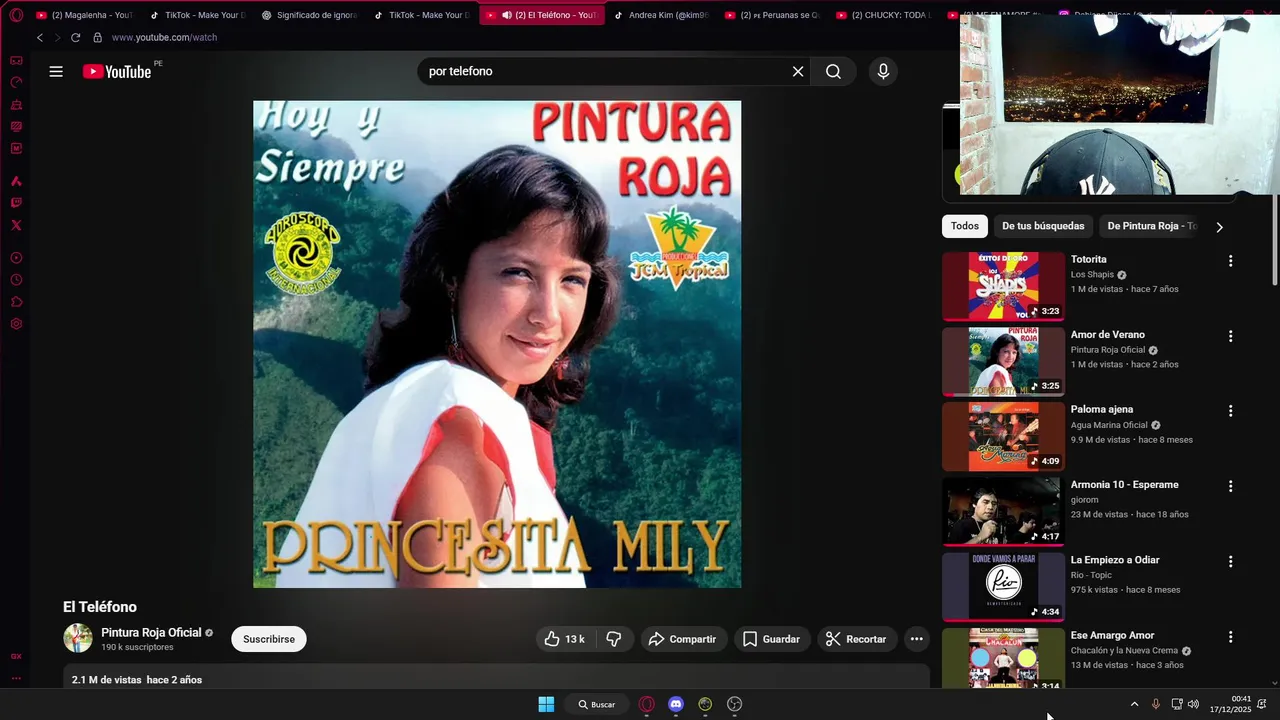Save video with Guardar button
The width and height of the screenshot is (1280, 720).
[772, 639]
